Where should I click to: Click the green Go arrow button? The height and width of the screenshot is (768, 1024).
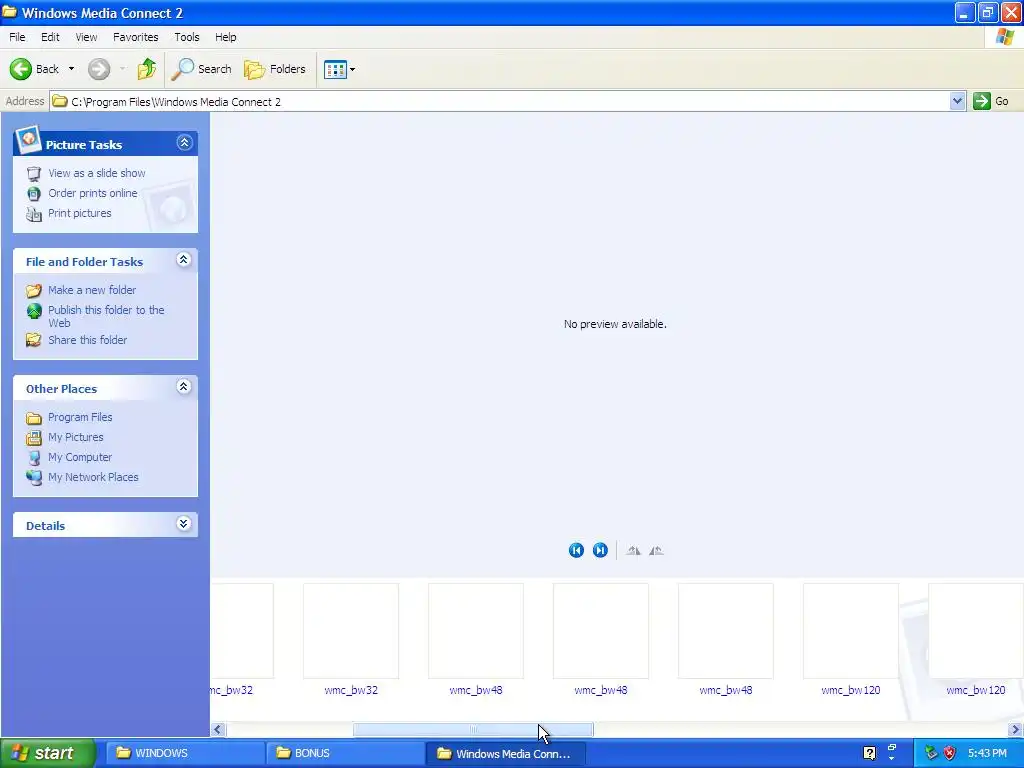(982, 101)
